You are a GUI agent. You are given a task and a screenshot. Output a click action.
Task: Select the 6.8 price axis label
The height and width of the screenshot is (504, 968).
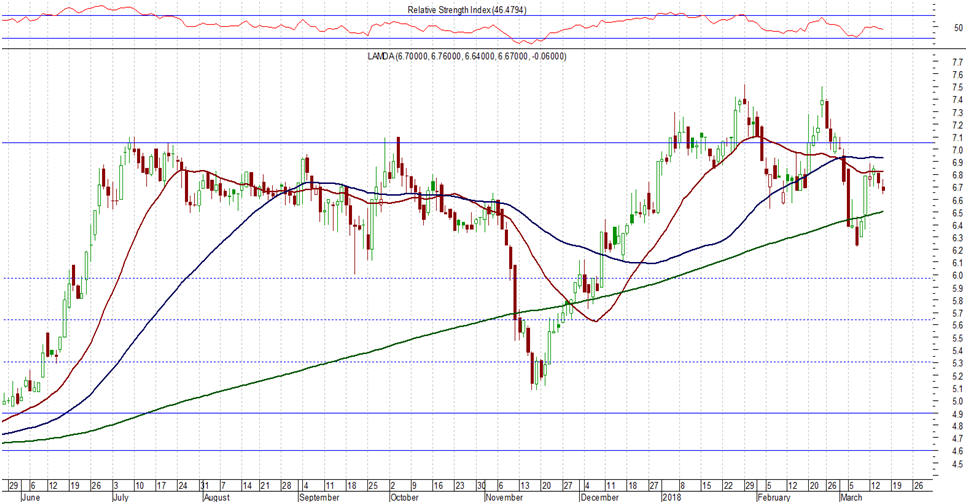[x=958, y=175]
